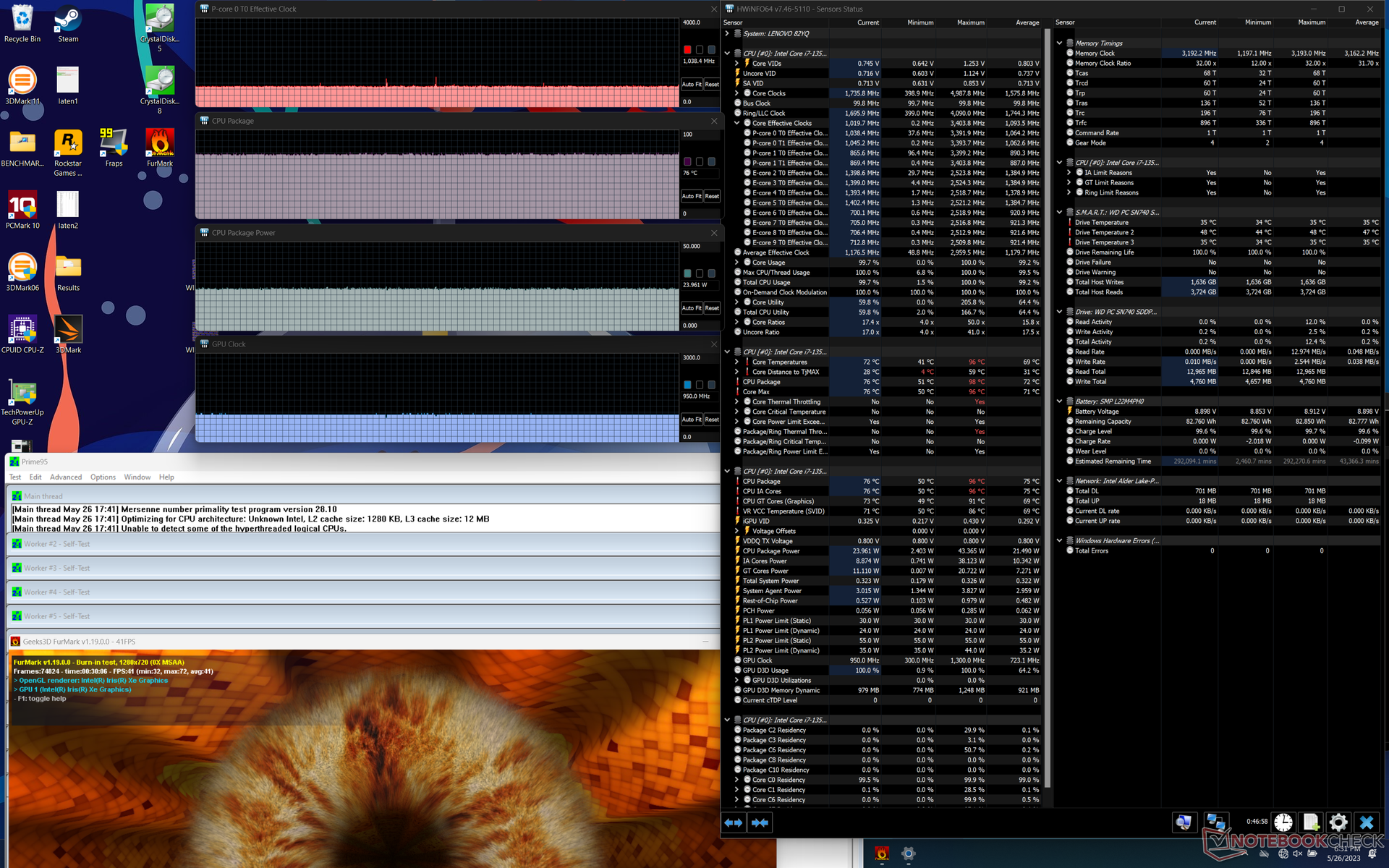The image size is (1389, 868).
Task: Expand the System LENOVO 82YQ group
Action: pyautogui.click(x=727, y=33)
